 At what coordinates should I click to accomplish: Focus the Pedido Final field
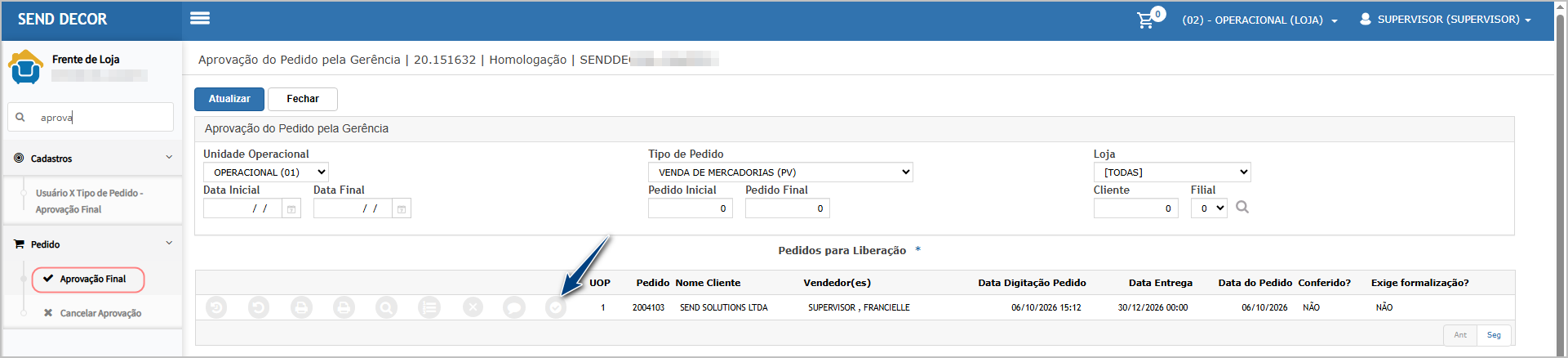[788, 208]
